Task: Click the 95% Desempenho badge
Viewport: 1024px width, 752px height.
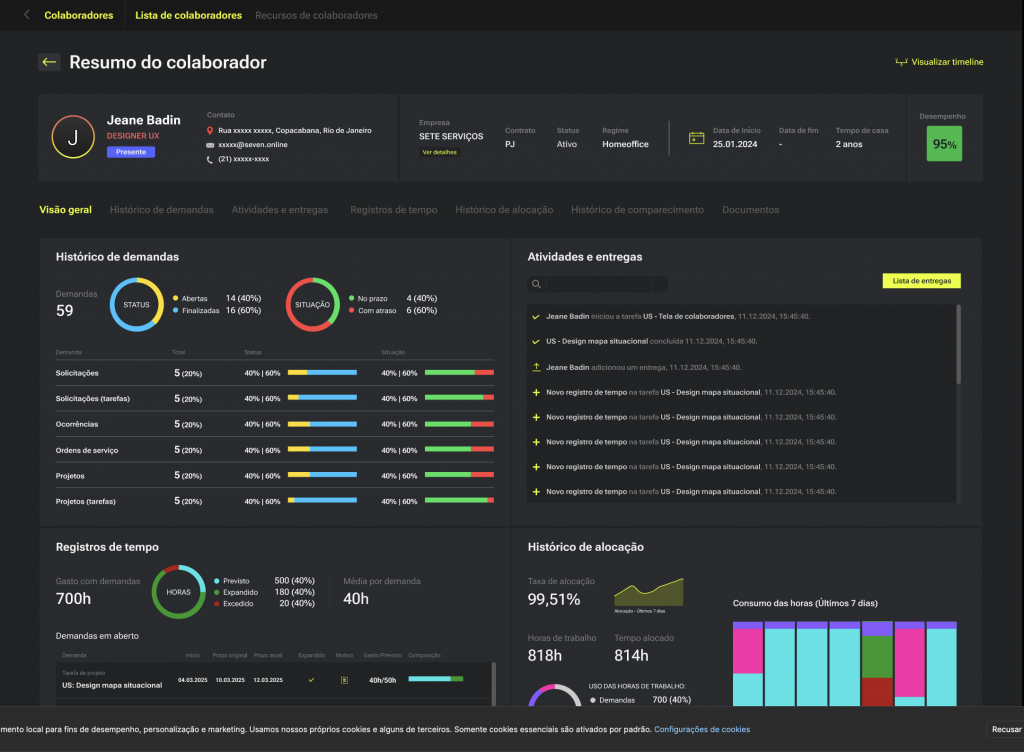Action: pyautogui.click(x=944, y=144)
